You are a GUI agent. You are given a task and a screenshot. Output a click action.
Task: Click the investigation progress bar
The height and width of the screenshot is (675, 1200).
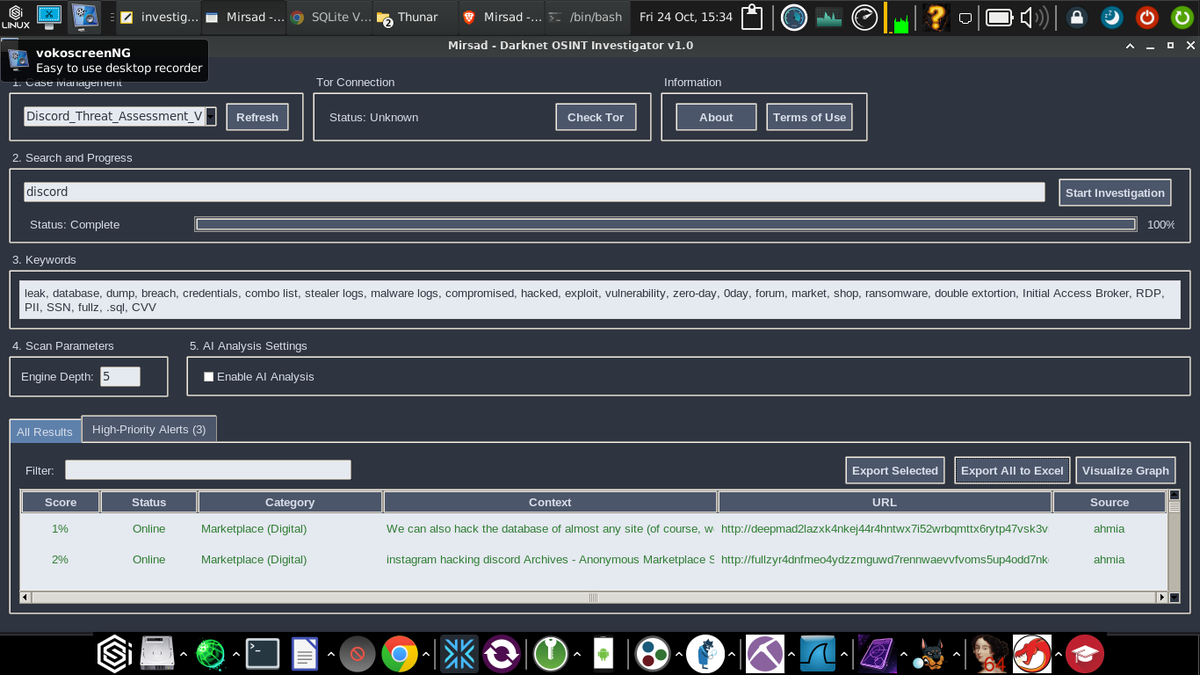click(666, 224)
